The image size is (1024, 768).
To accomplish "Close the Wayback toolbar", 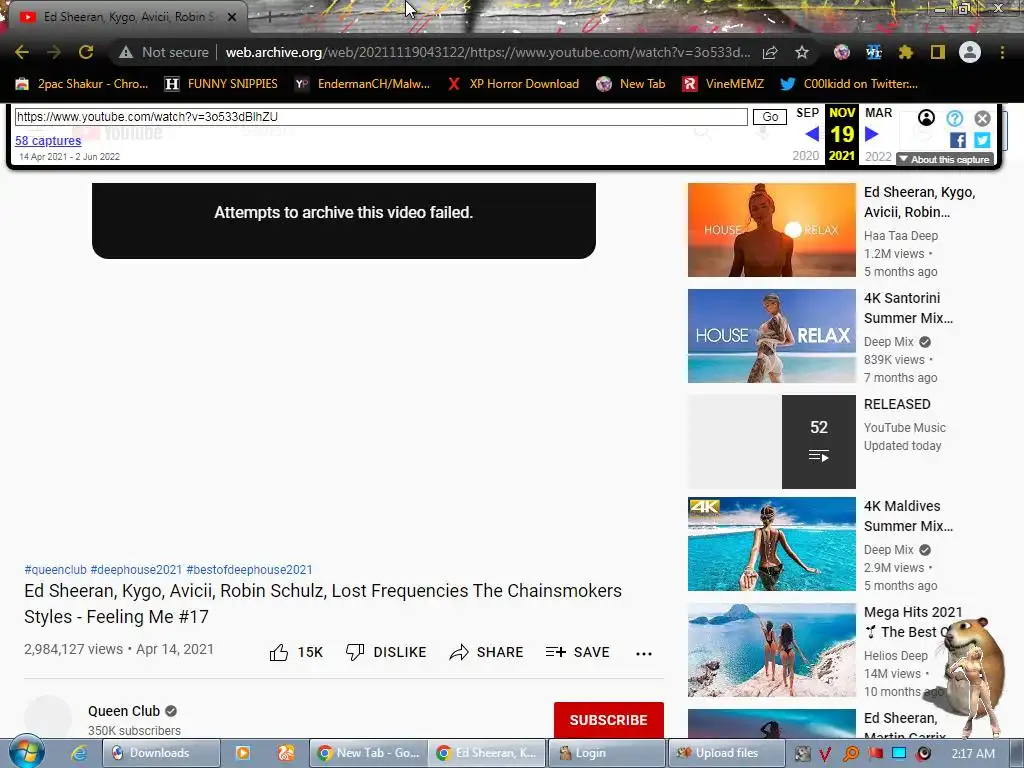I will click(982, 118).
